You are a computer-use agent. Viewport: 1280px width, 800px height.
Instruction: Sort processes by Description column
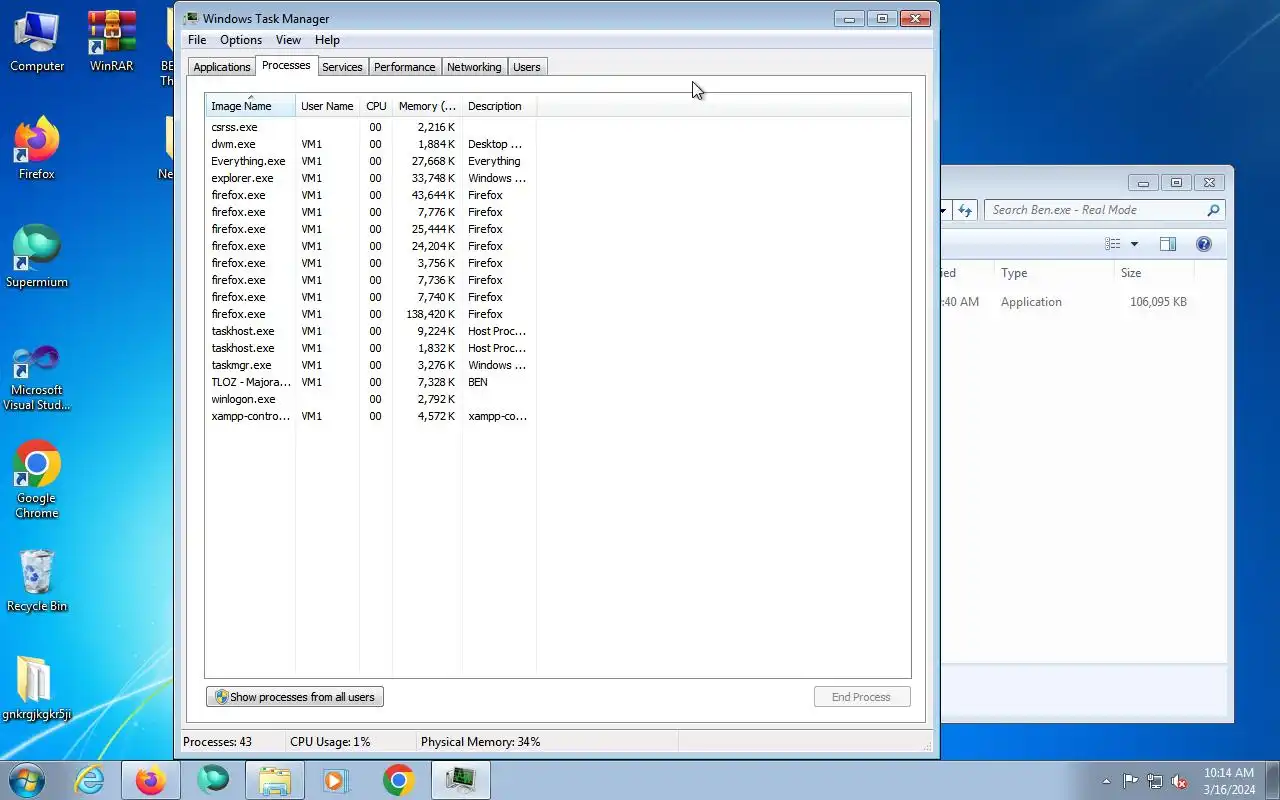(x=499, y=106)
